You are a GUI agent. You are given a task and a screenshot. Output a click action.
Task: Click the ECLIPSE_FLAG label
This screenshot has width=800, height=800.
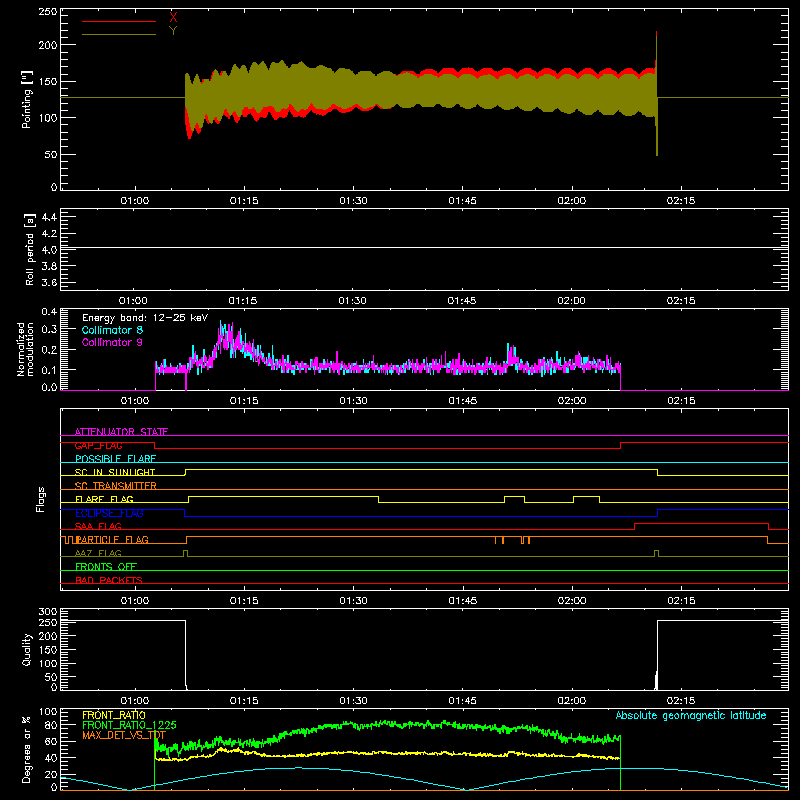(109, 513)
